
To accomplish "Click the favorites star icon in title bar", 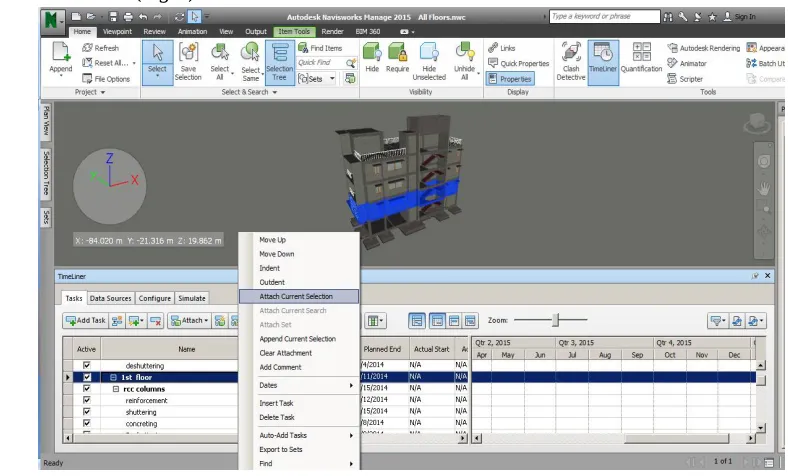I will pyautogui.click(x=712, y=17).
